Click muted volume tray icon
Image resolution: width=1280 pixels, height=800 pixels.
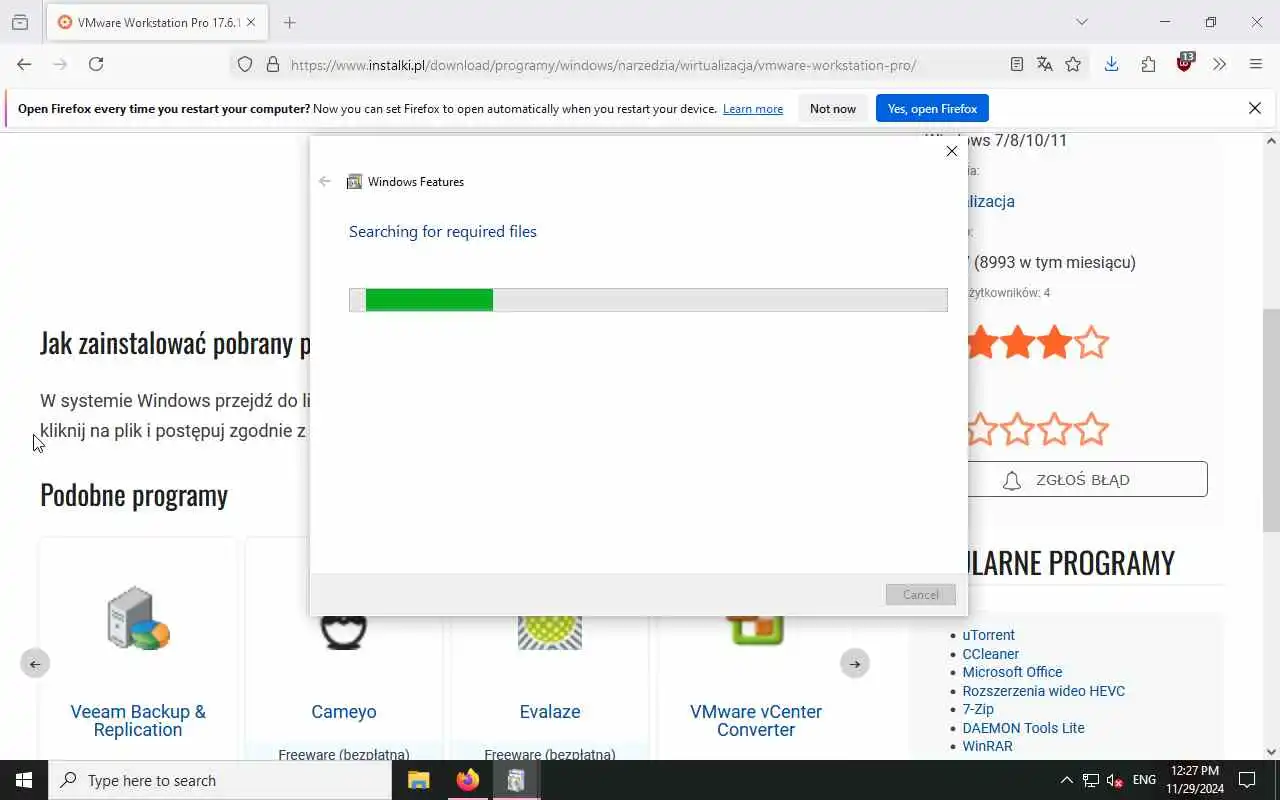tap(1115, 780)
